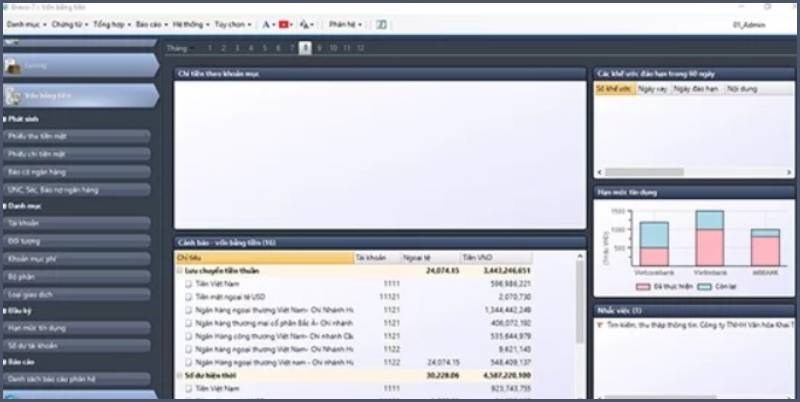800x402 pixels.
Task: Select the Tiền Việt Nam row with 923,743,755
Action: coord(354,389)
